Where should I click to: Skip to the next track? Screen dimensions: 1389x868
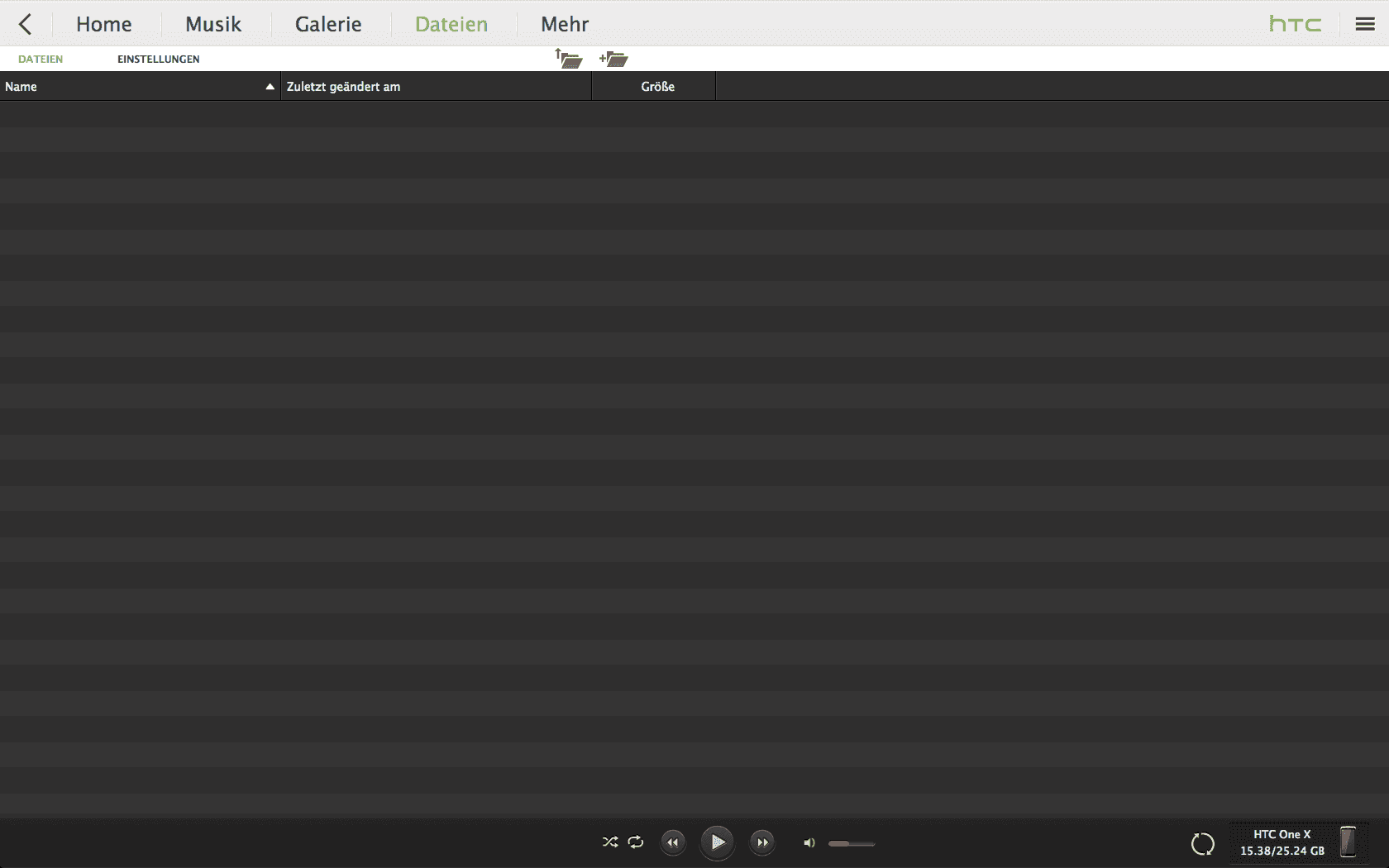762,842
